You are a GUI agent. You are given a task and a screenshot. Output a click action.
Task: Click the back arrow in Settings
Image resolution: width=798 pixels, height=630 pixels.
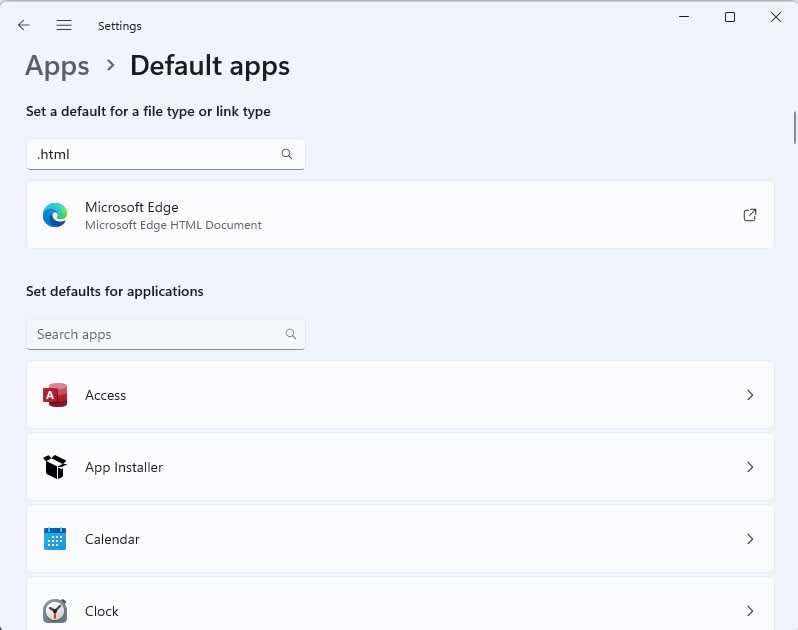(24, 25)
